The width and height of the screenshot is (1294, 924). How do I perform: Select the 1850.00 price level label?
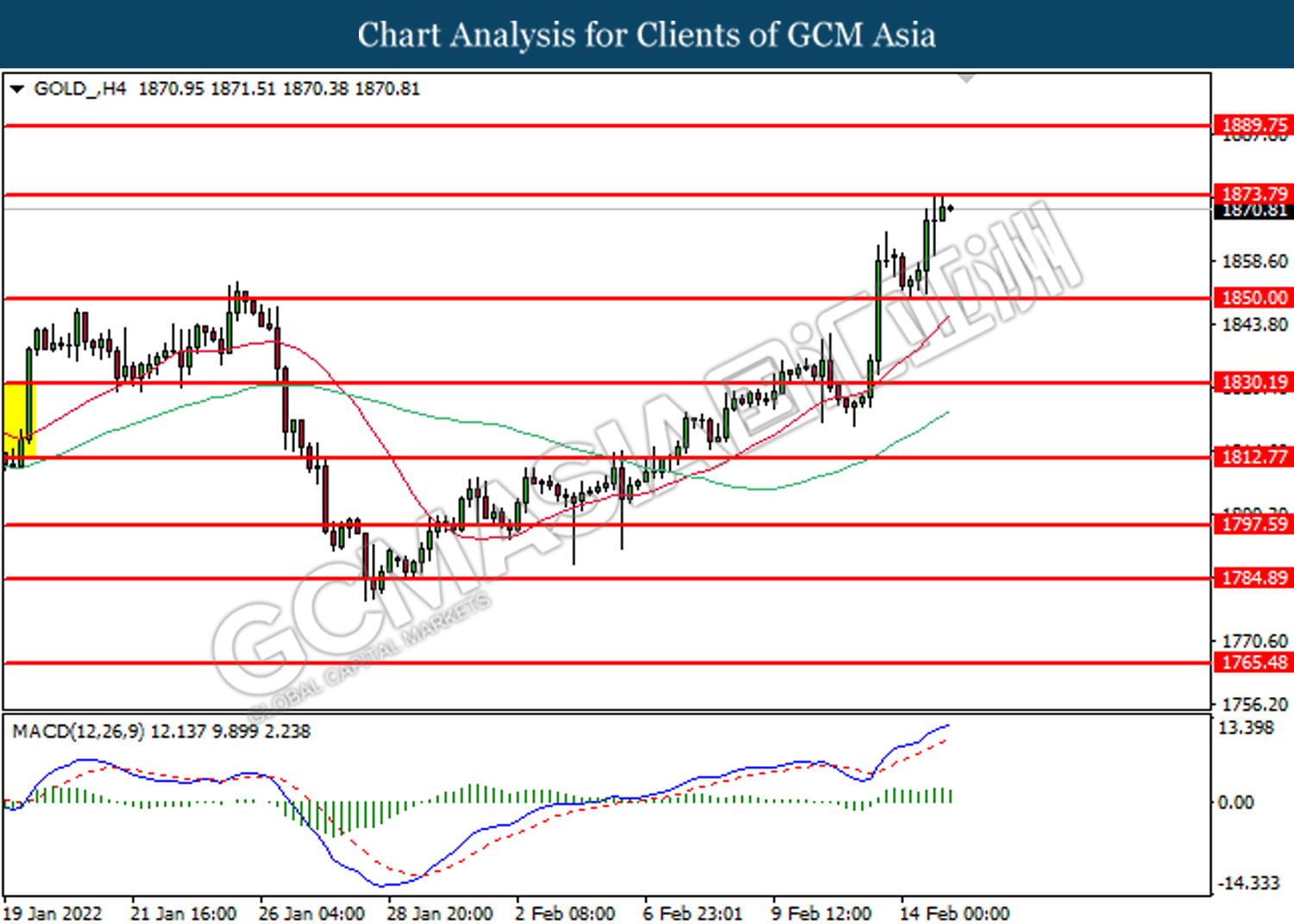pos(1254,298)
